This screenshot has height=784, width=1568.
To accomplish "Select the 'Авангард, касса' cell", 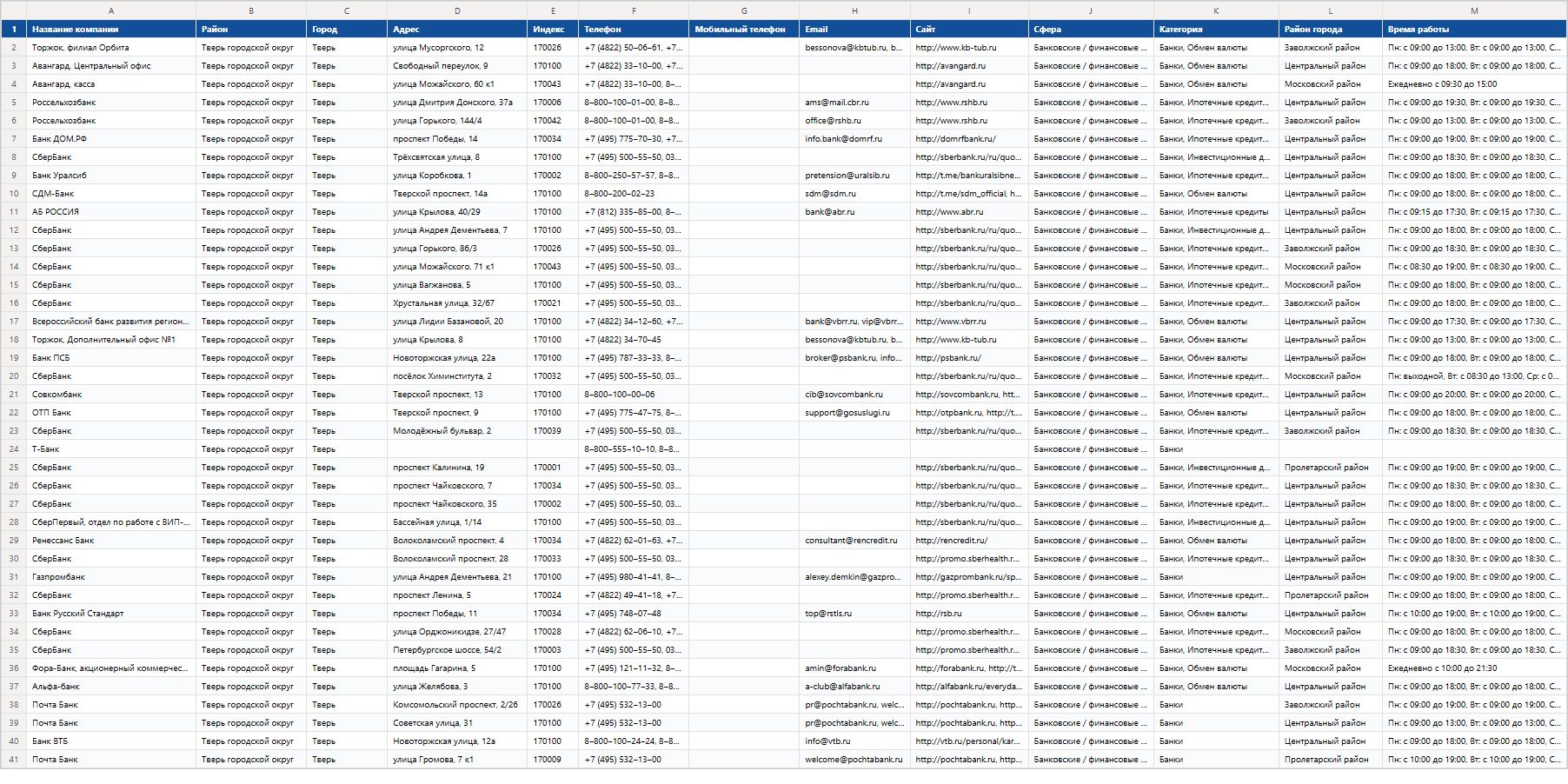I will [111, 84].
